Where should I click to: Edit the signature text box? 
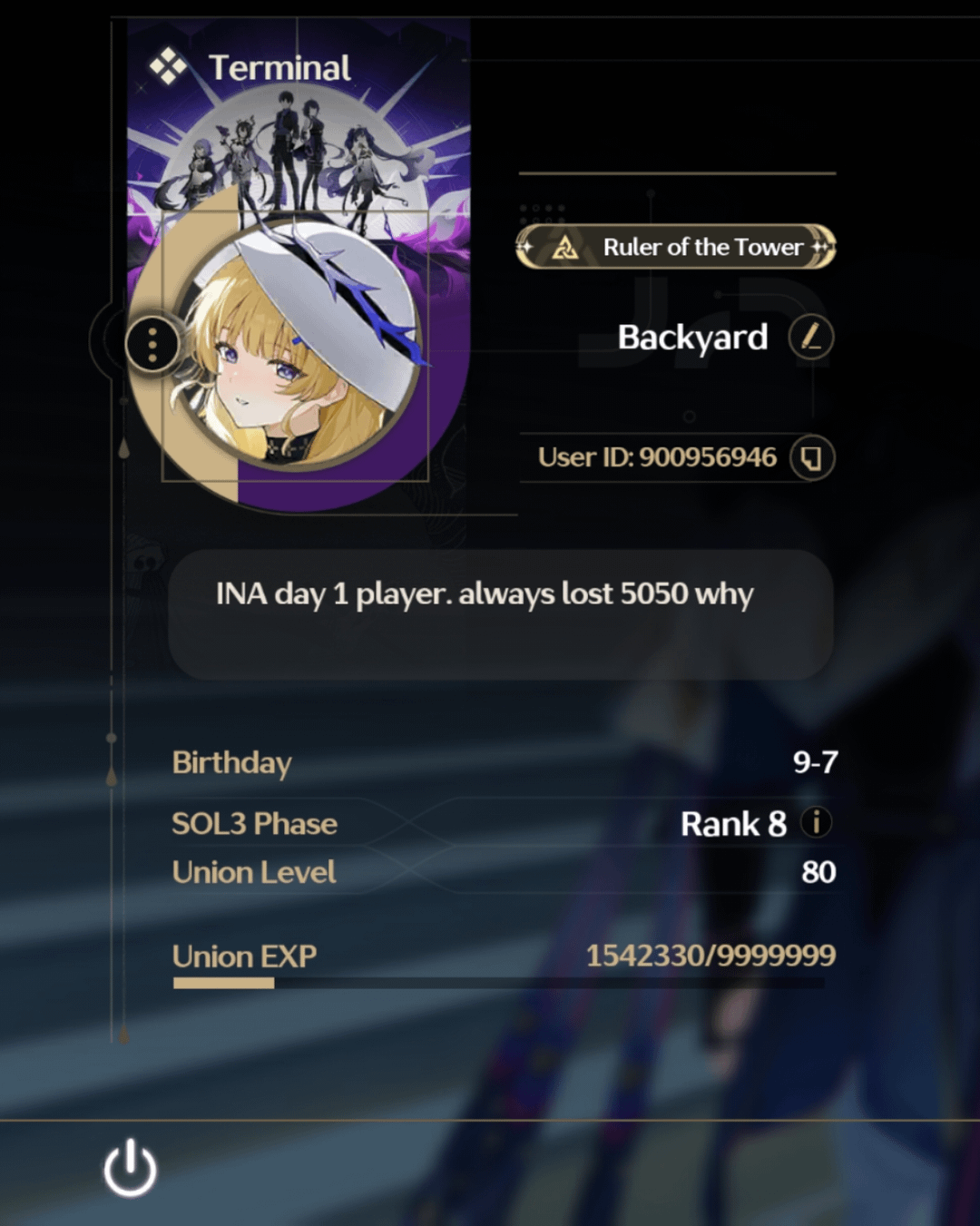pyautogui.click(x=501, y=614)
